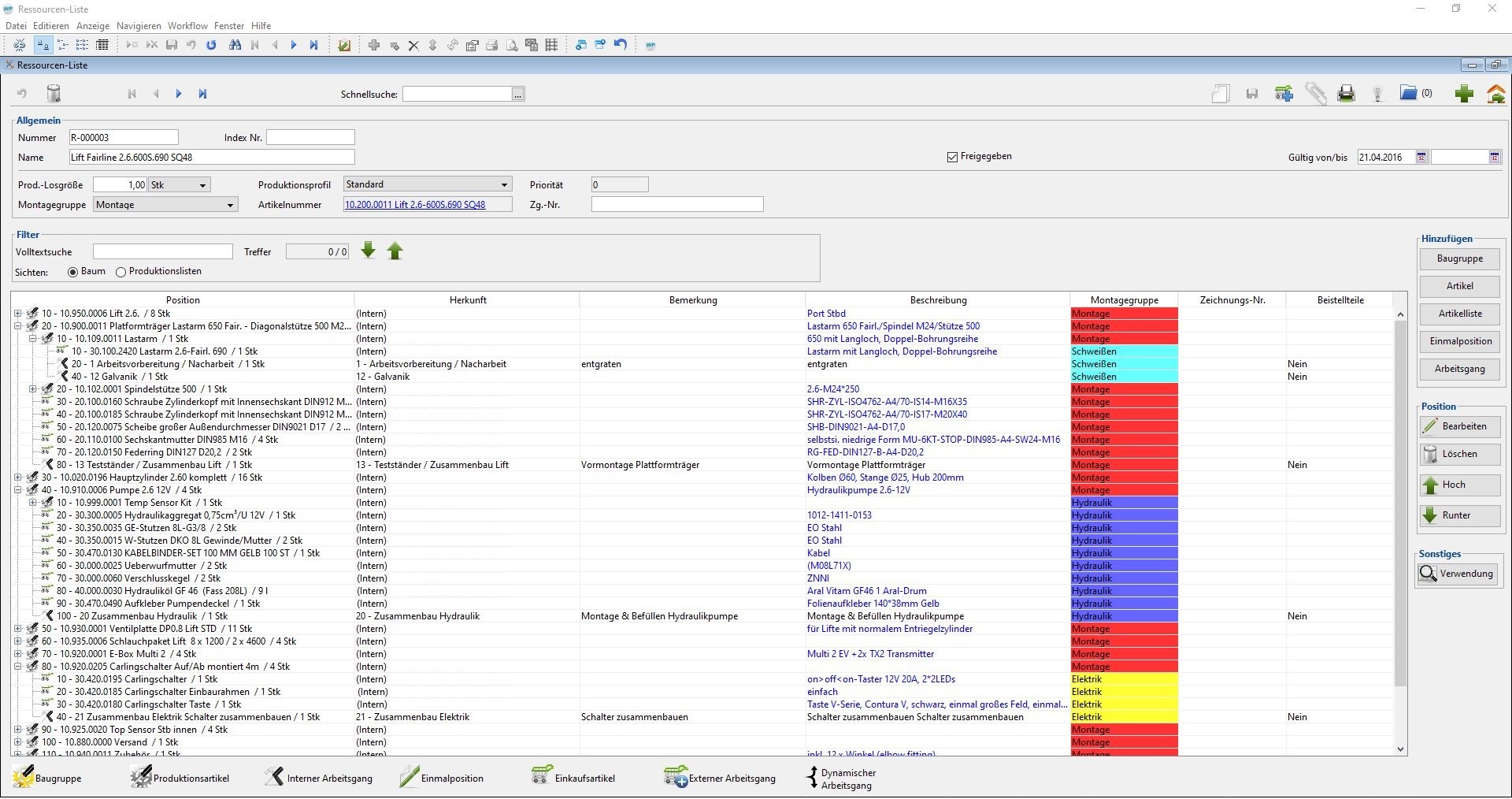Click into the Volltextsuche input field
Image resolution: width=1512 pixels, height=799 pixels.
[162, 252]
